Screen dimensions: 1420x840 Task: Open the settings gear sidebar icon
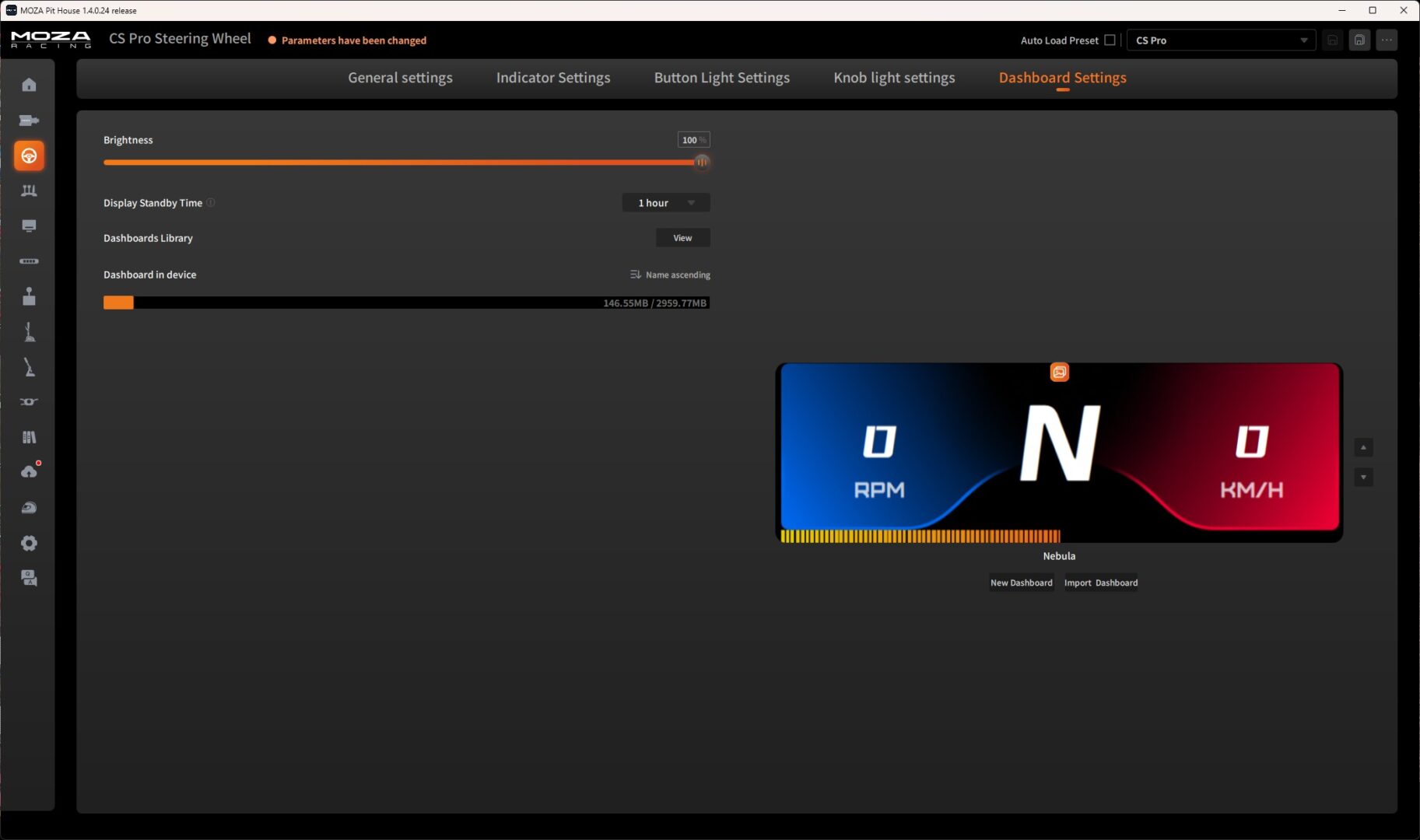pos(29,543)
